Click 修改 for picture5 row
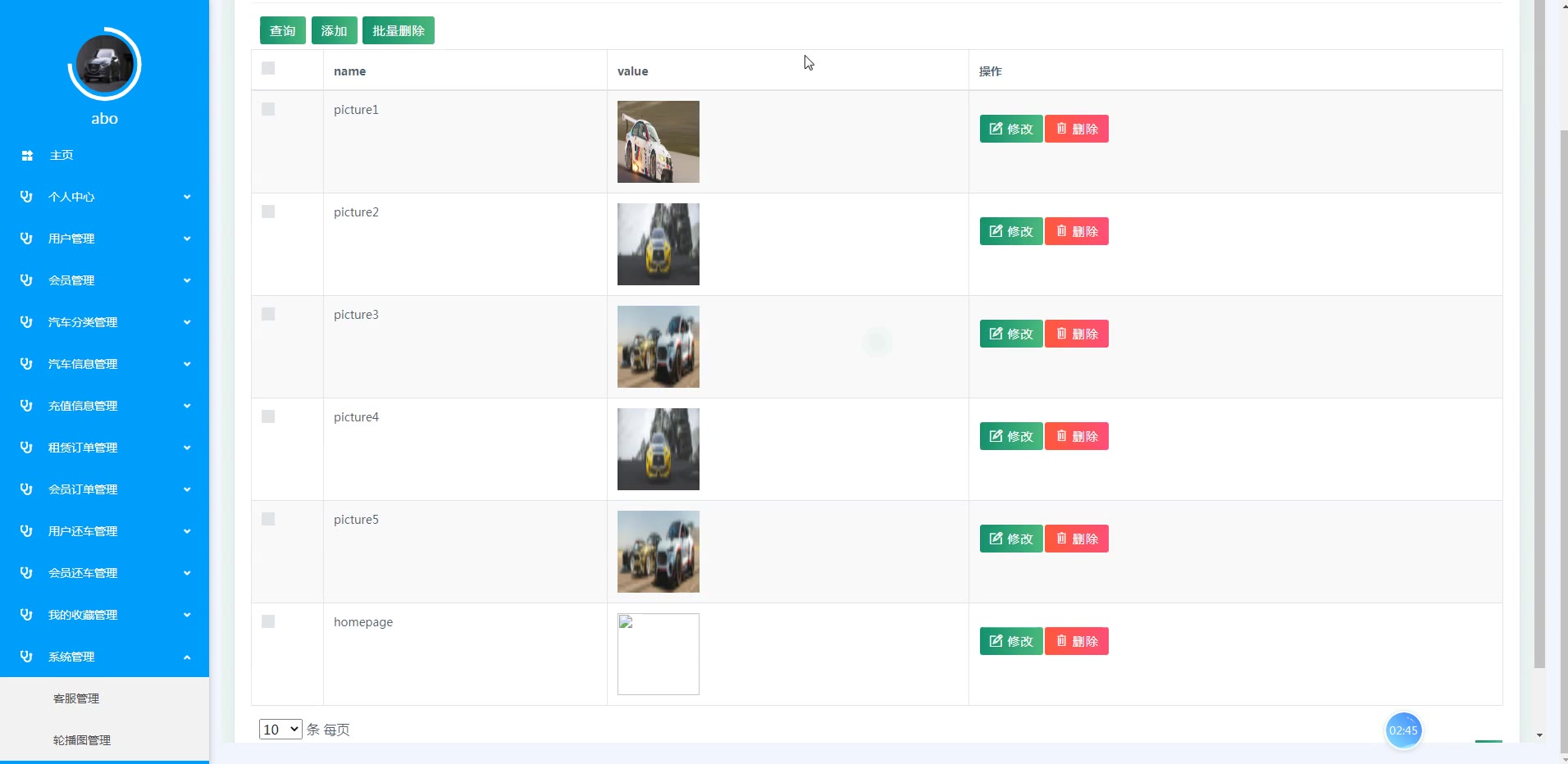Screen dimensions: 1568x764 [1011, 539]
